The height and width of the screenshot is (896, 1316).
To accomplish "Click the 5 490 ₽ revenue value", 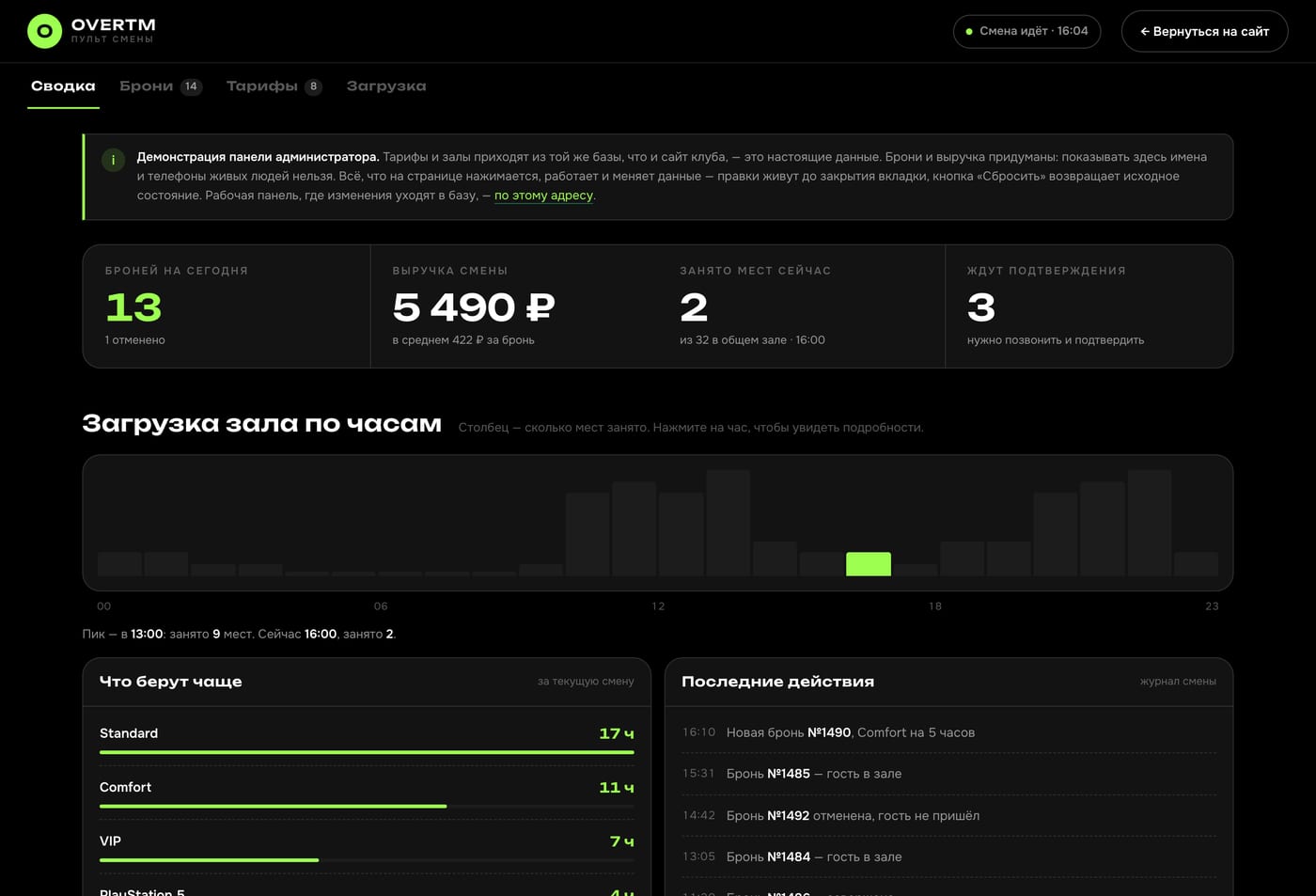I will point(474,307).
